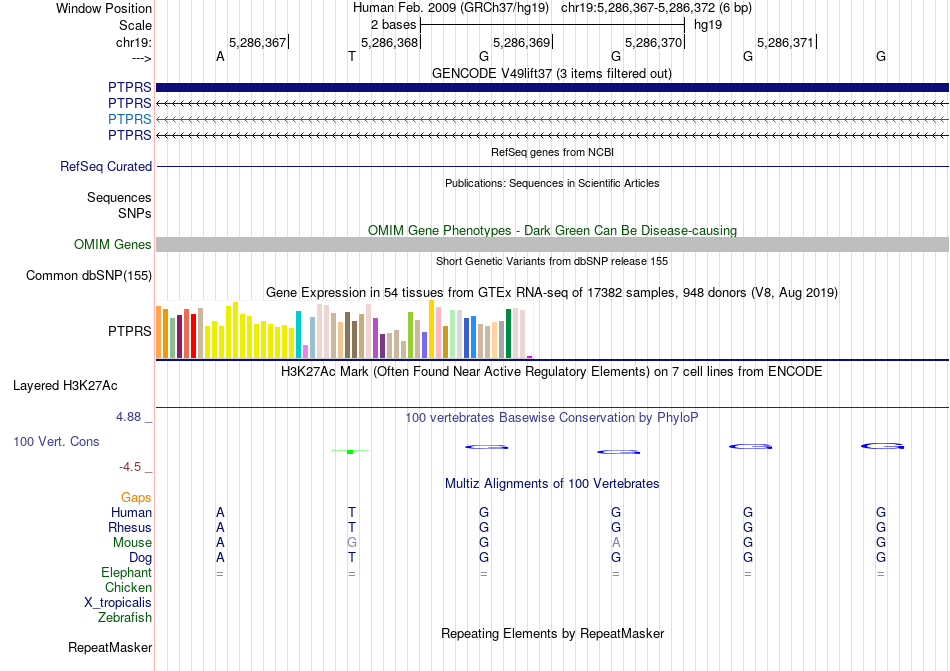Click the 2 bases scale bar

pyautogui.click(x=552, y=25)
